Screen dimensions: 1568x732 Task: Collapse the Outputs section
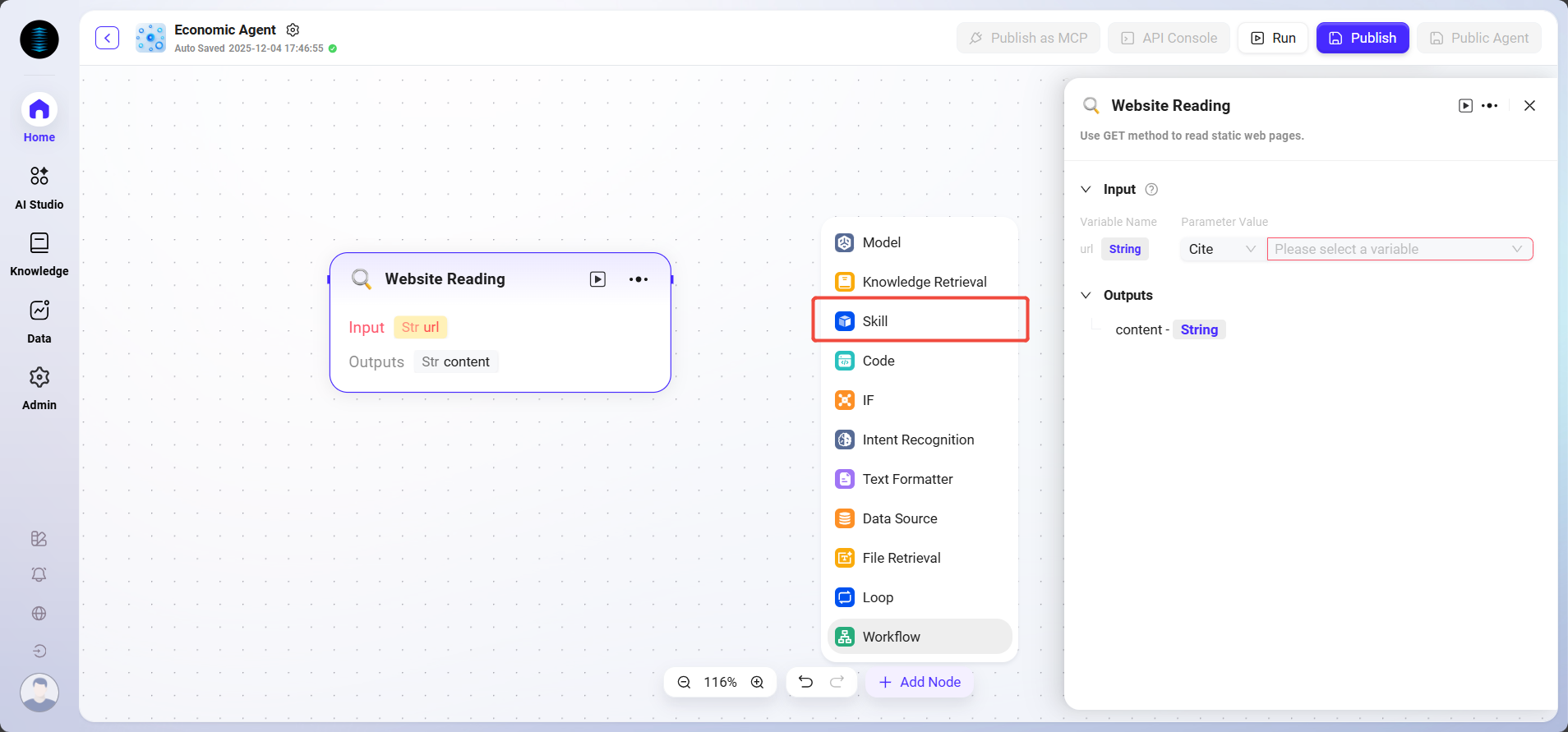(1086, 296)
